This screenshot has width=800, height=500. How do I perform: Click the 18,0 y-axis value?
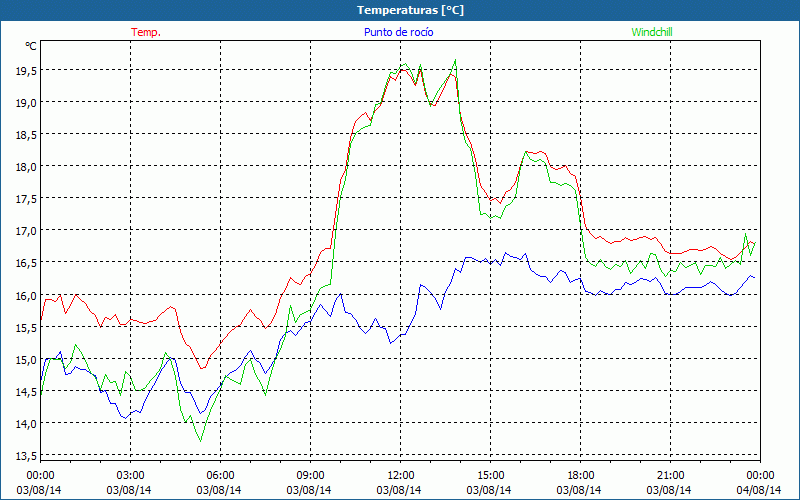26,167
